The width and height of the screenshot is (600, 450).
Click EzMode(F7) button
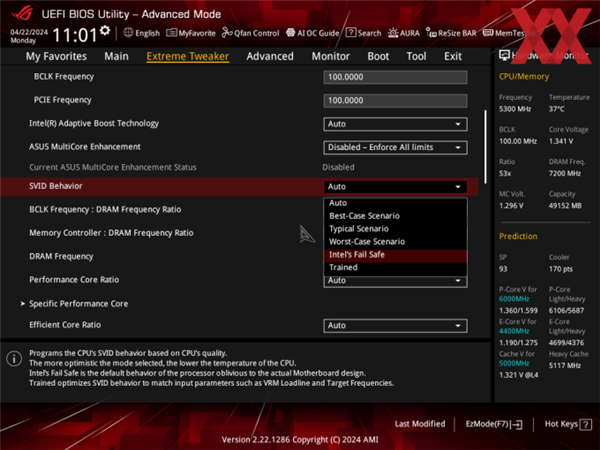click(494, 424)
